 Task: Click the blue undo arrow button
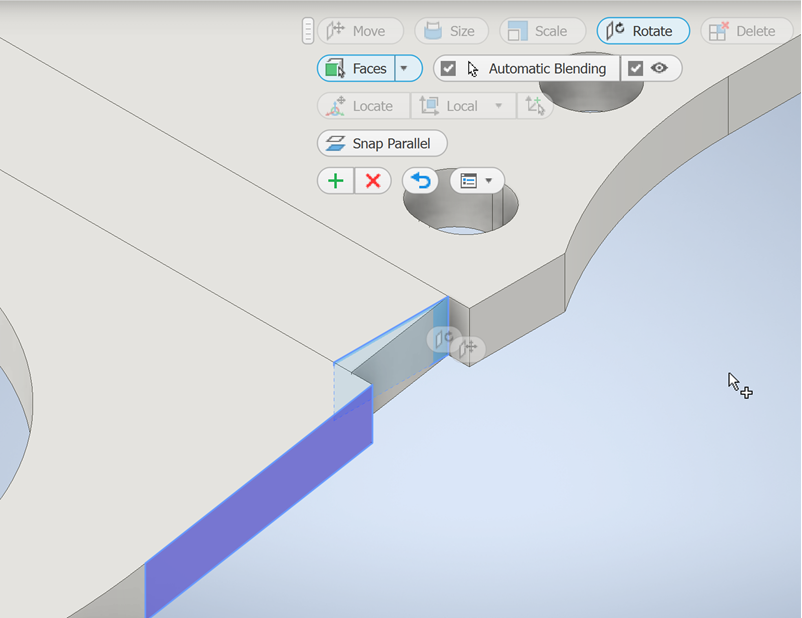[x=420, y=181]
